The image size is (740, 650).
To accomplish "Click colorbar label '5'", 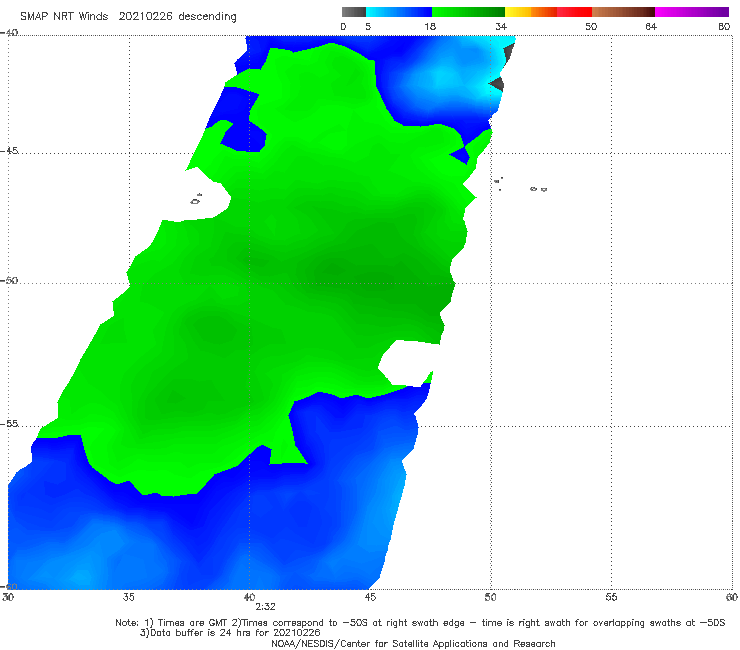I will pos(368,26).
